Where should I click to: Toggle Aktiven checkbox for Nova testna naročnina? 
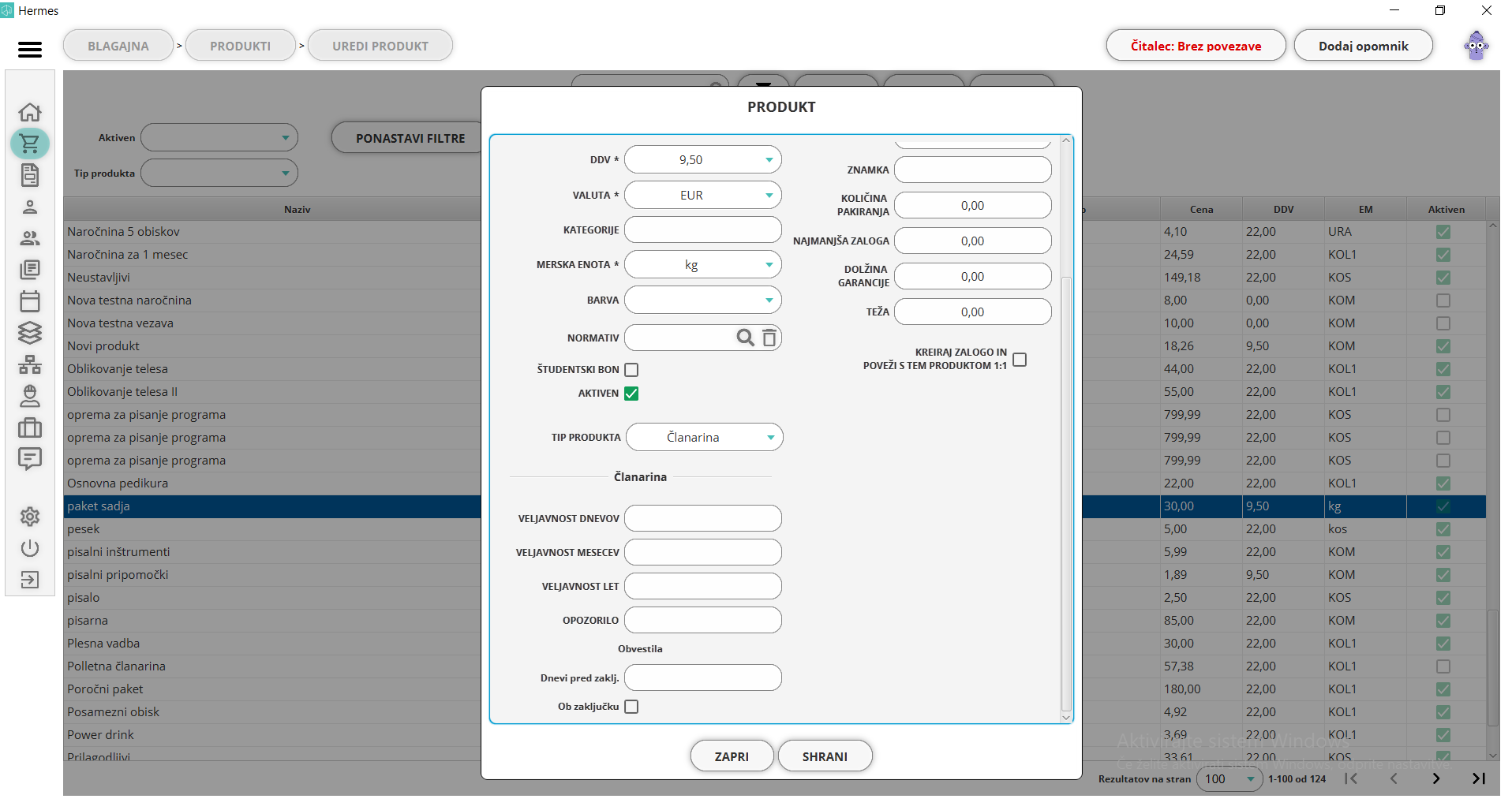click(1443, 300)
